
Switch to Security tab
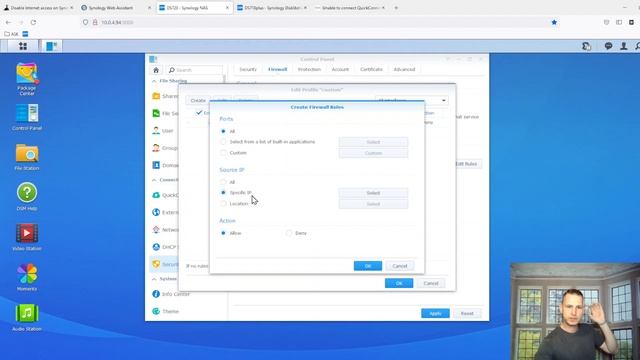coord(248,69)
